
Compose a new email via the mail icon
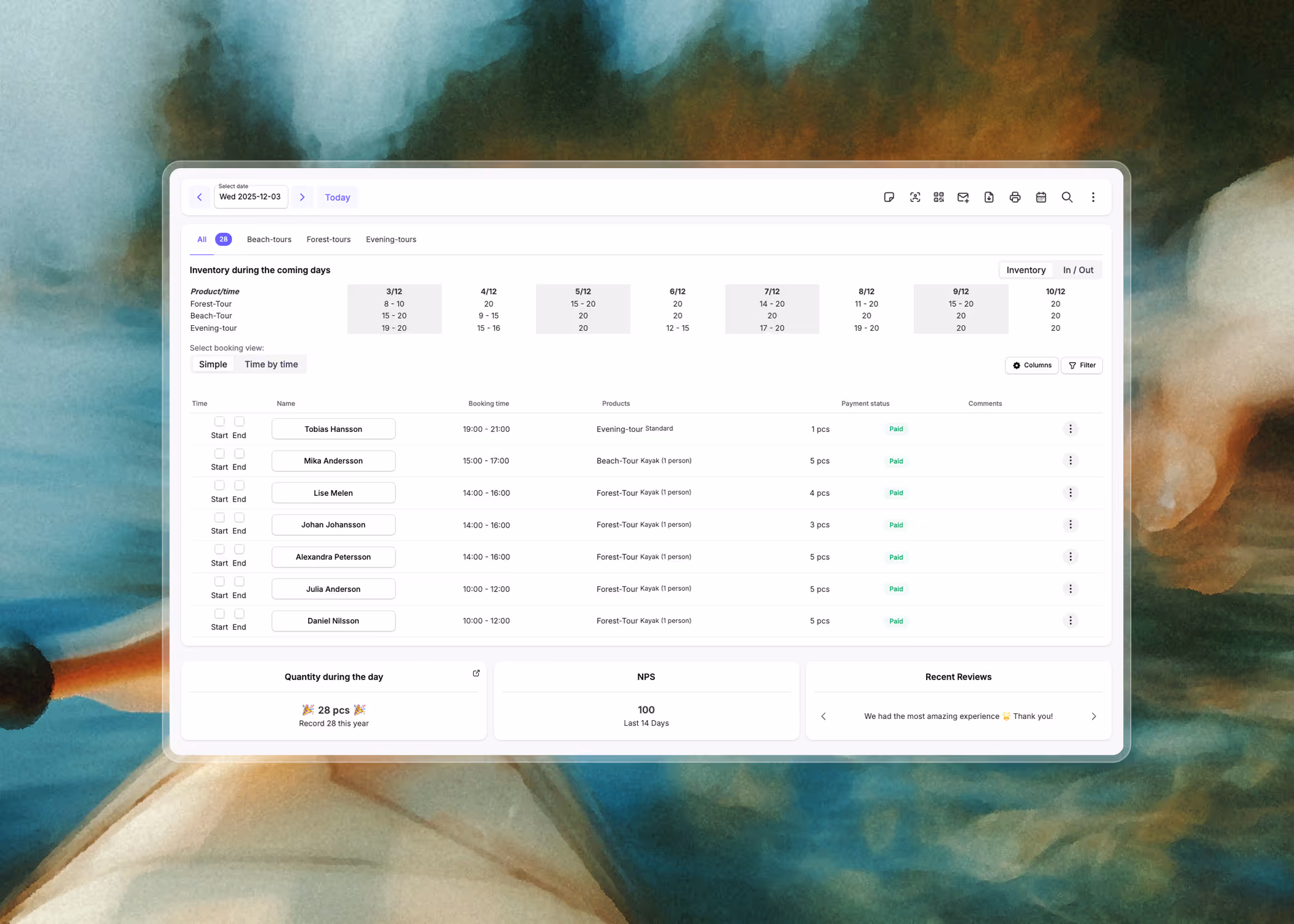point(962,197)
